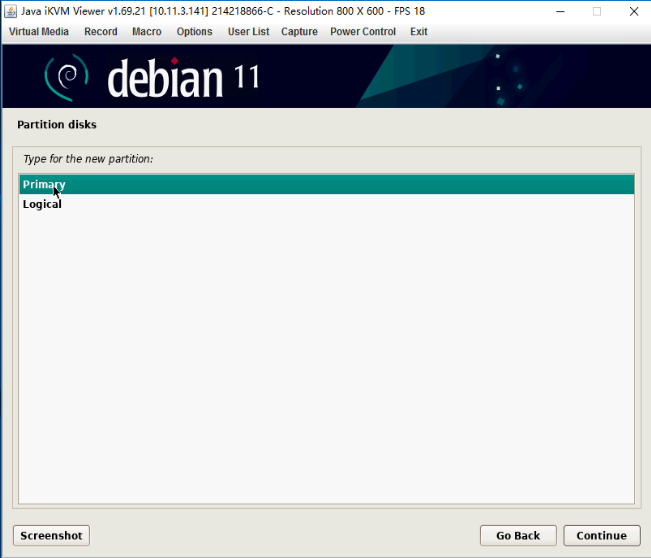Open the Record menu
The height and width of the screenshot is (558, 651).
click(x=101, y=32)
